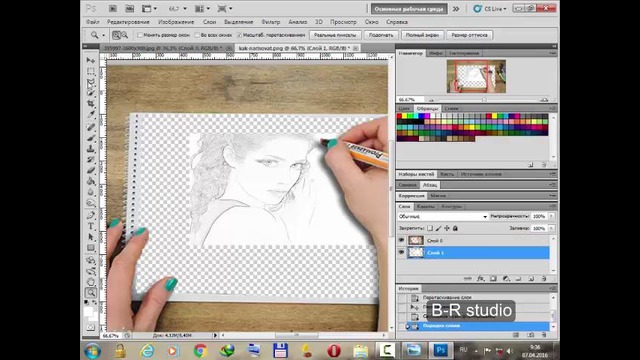
Task: Open the blend mode dropdown 'Обычные'
Action: pyautogui.click(x=442, y=216)
